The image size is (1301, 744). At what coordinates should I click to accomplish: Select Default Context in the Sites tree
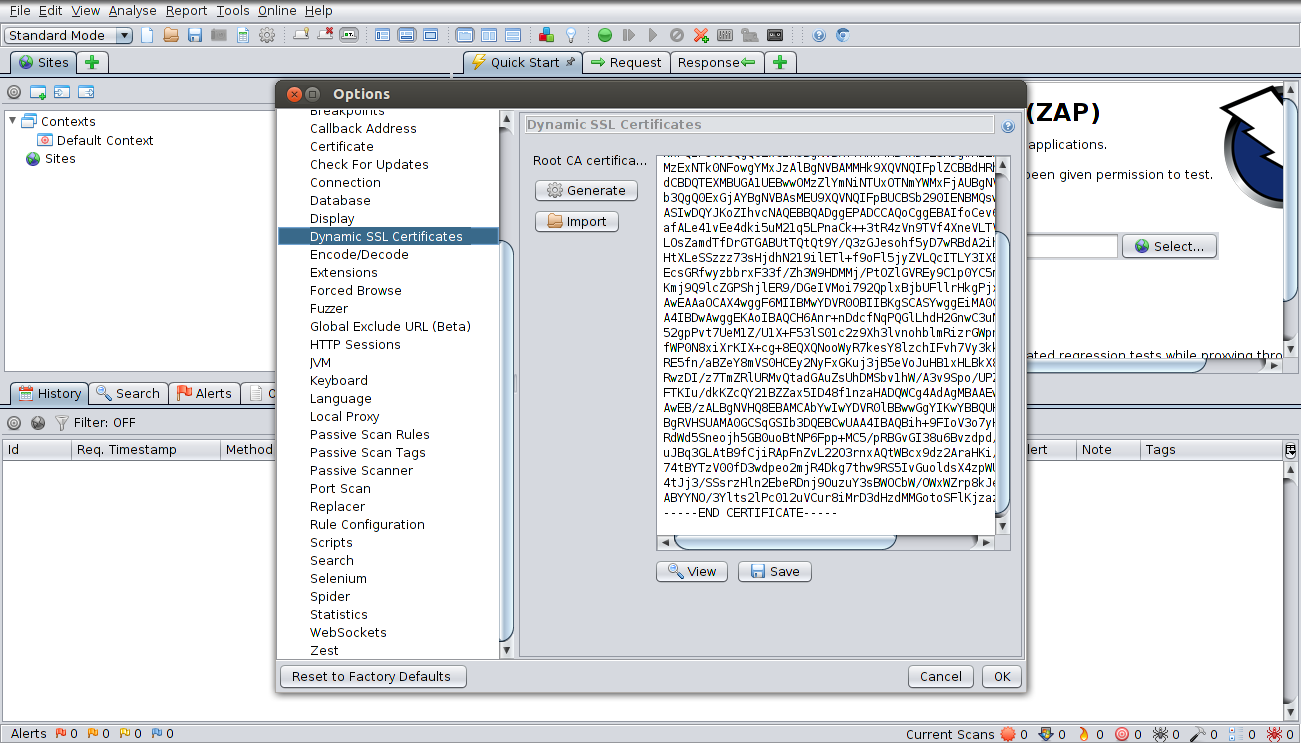coord(105,140)
